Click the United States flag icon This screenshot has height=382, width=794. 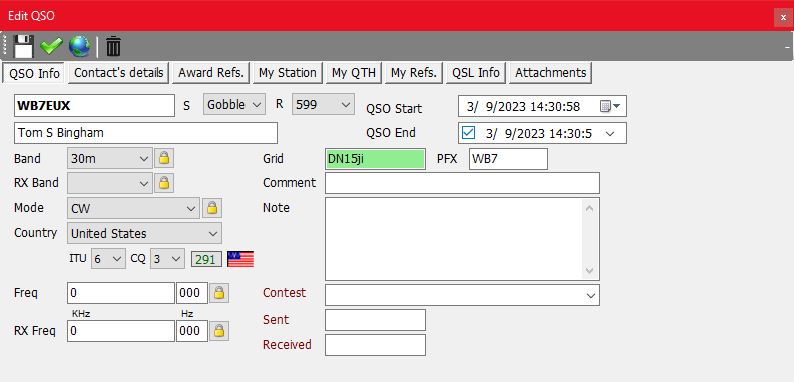point(241,259)
